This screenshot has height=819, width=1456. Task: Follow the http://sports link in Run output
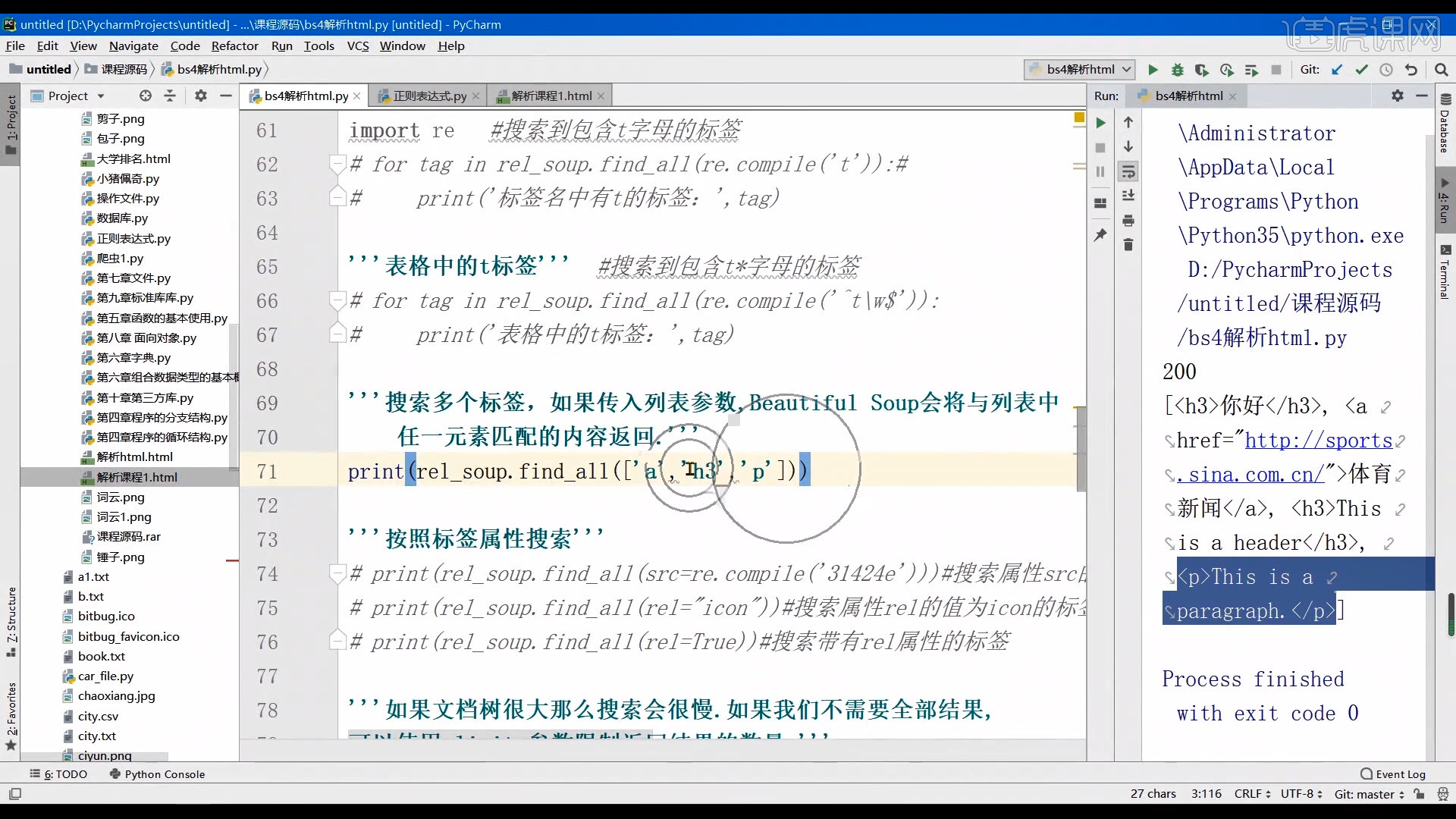pyautogui.click(x=1319, y=441)
